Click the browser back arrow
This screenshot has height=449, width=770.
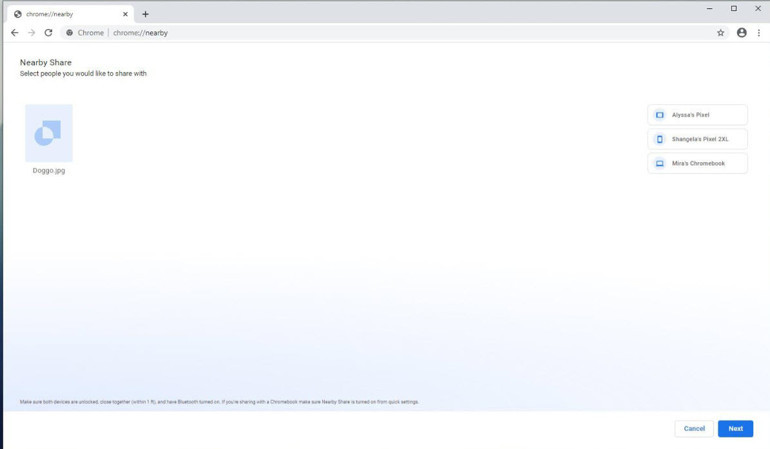pyautogui.click(x=14, y=33)
